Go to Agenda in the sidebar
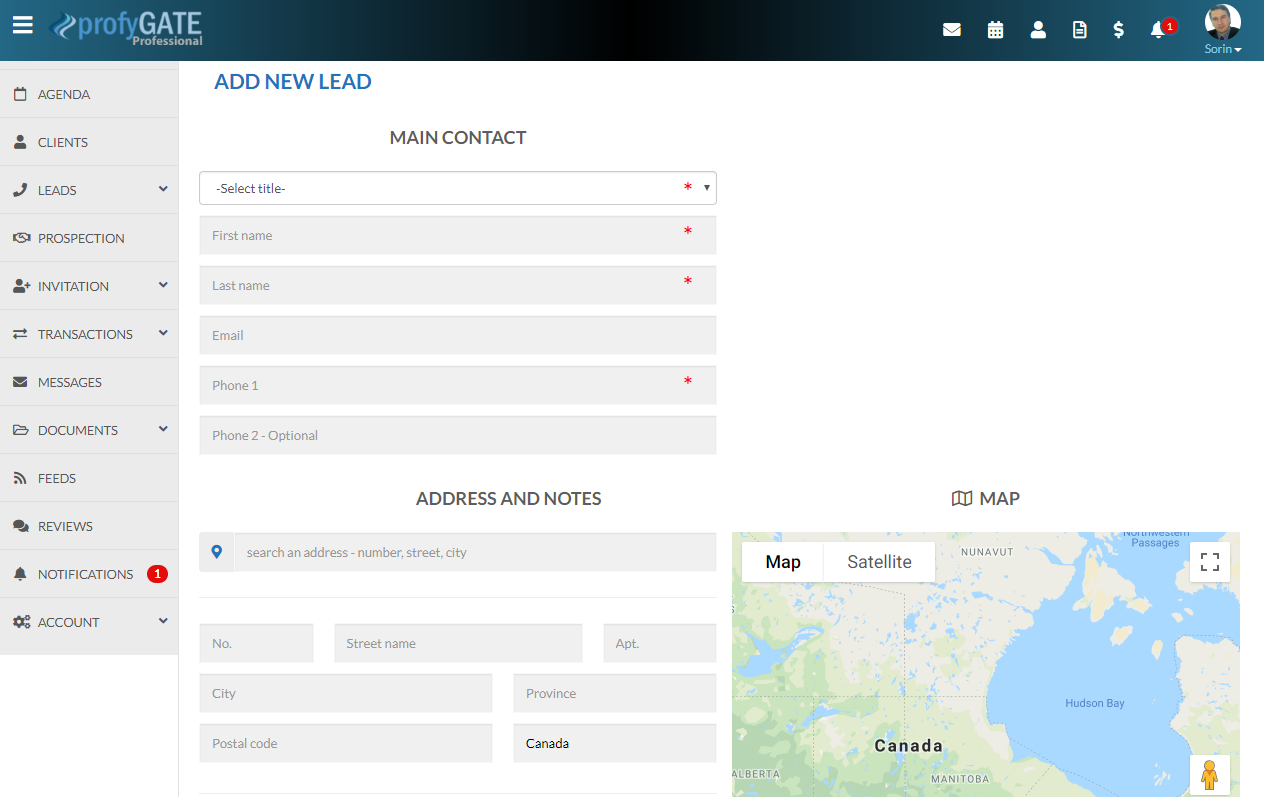Viewport: 1264px width, 797px height. (64, 94)
